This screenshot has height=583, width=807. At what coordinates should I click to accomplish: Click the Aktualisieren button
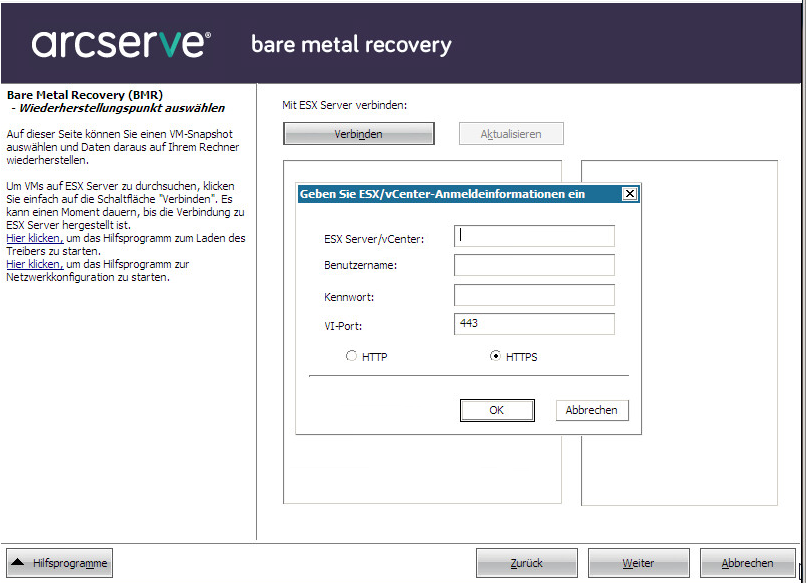[x=511, y=134]
